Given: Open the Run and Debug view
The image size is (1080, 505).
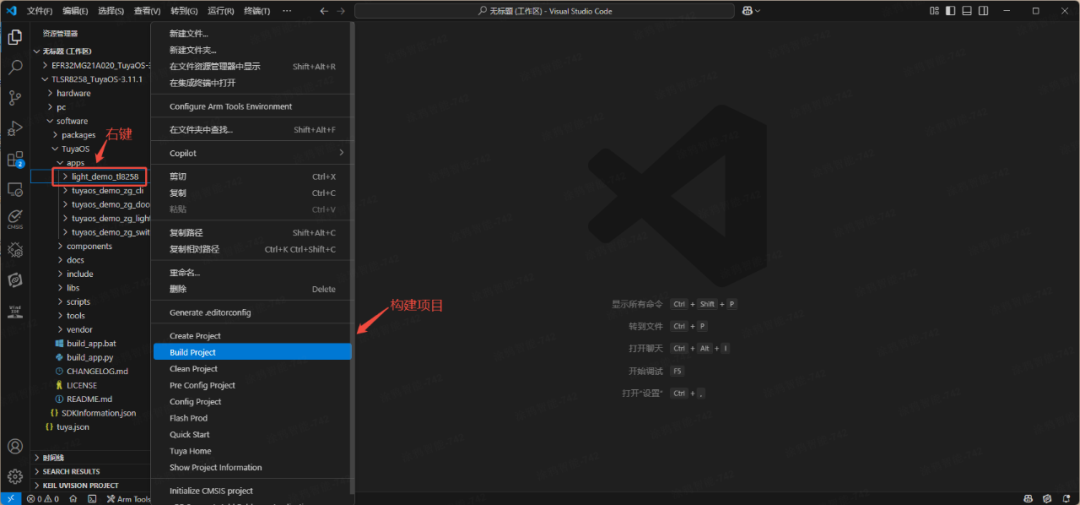Looking at the screenshot, I should point(14,128).
